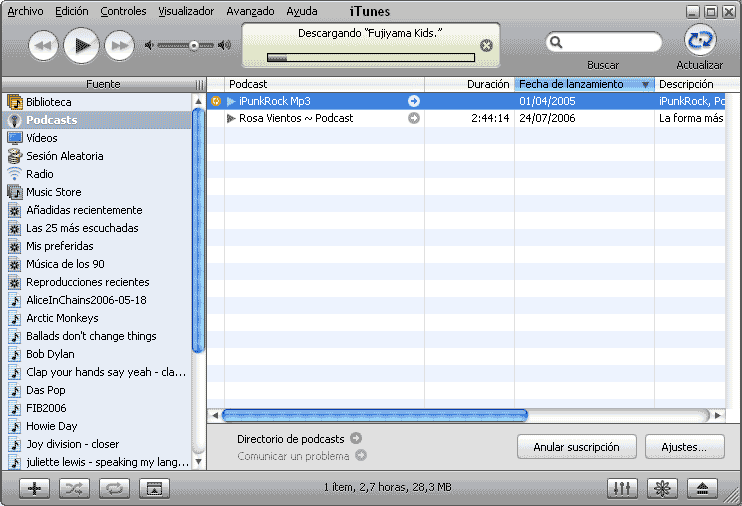The image size is (742, 506).
Task: Select Biblioteca in the source list
Action: point(97,102)
